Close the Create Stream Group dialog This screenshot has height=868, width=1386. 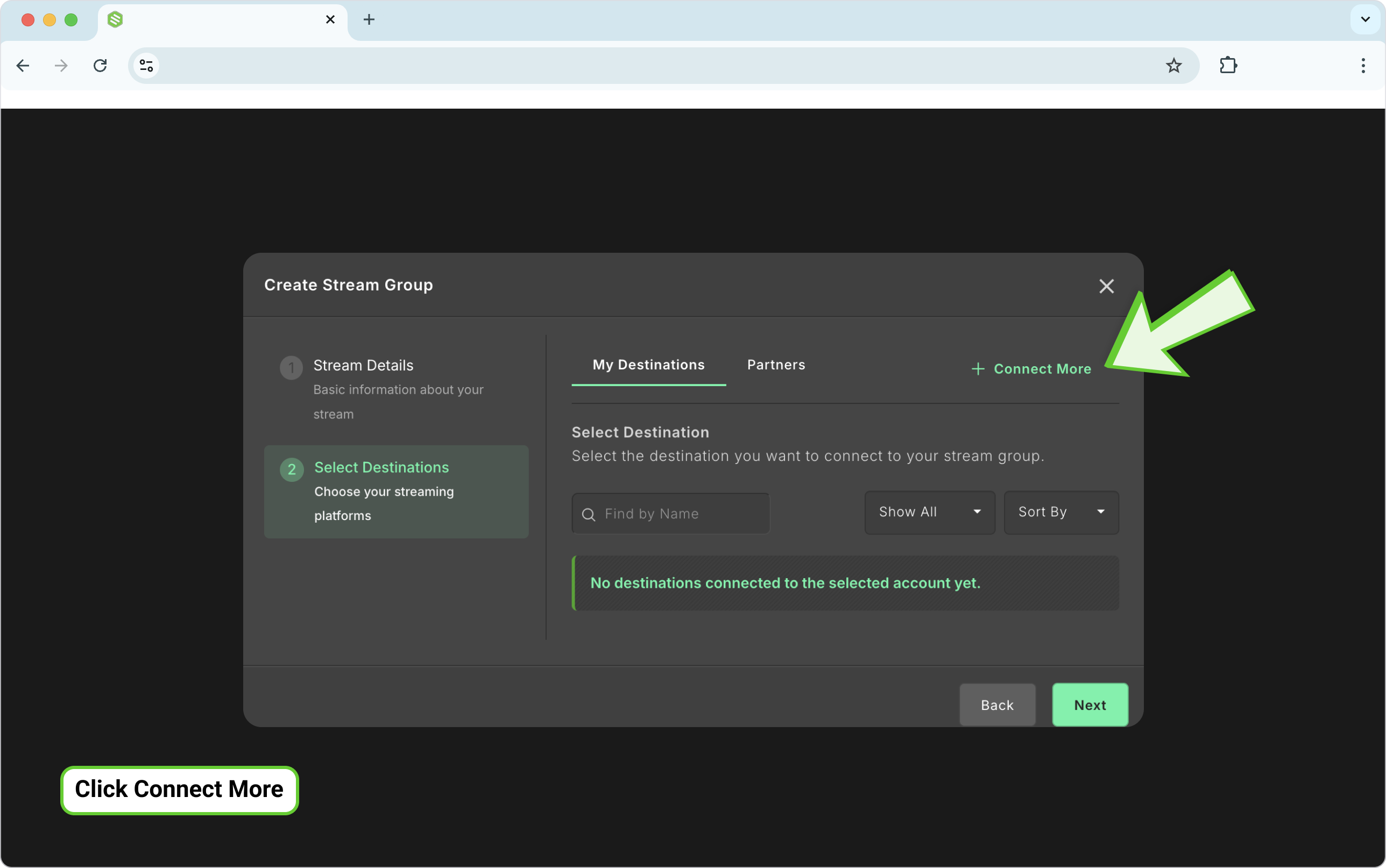[1106, 286]
